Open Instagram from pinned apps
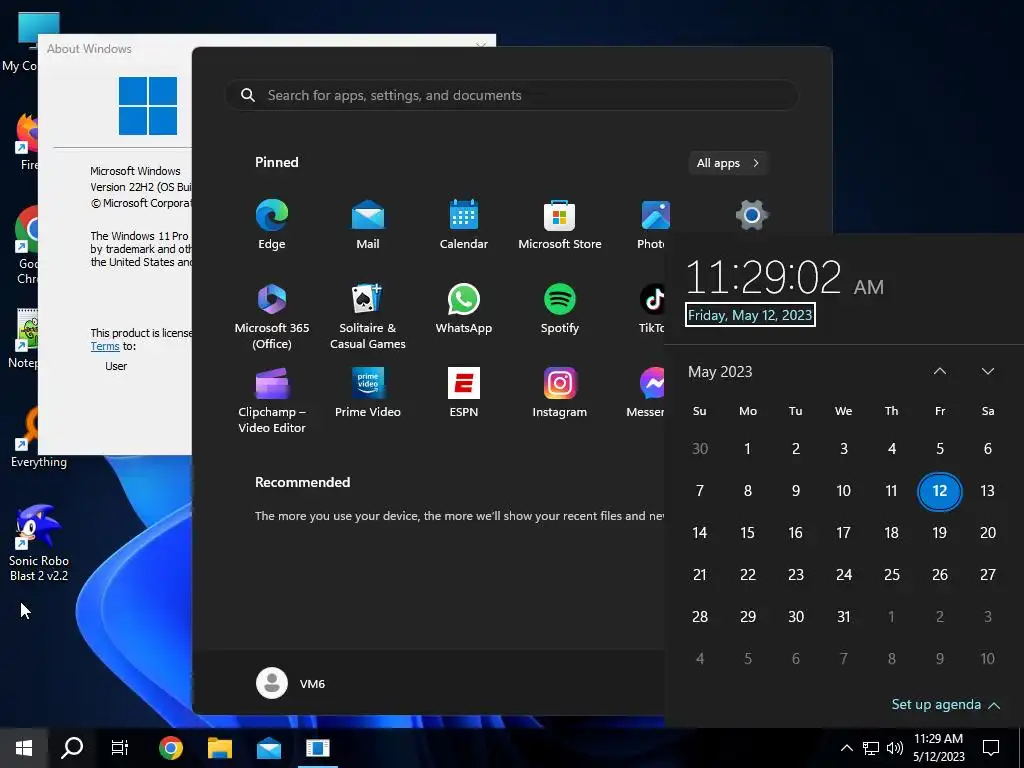1024x768 pixels. [x=560, y=393]
